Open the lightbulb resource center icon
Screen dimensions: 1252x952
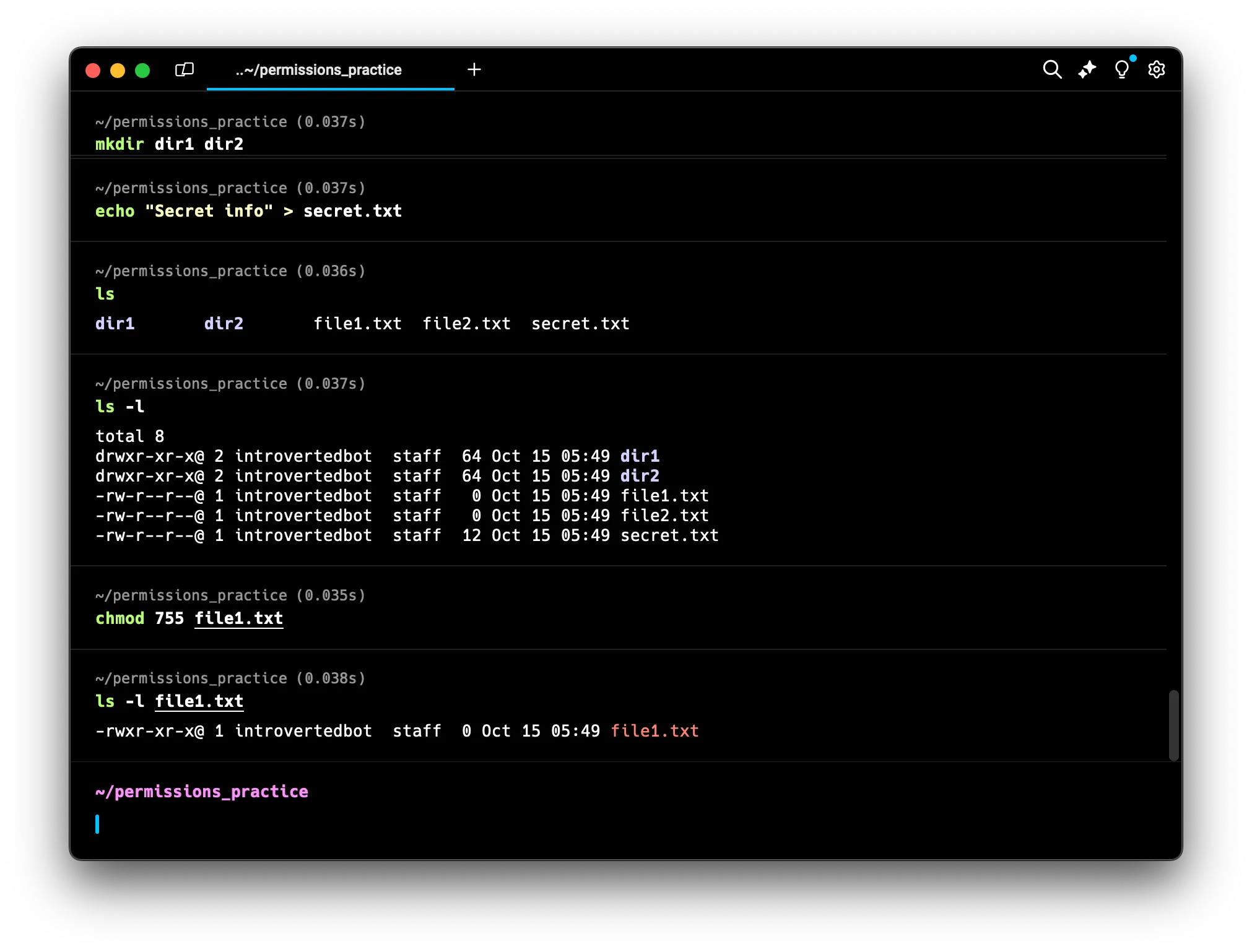point(1121,69)
